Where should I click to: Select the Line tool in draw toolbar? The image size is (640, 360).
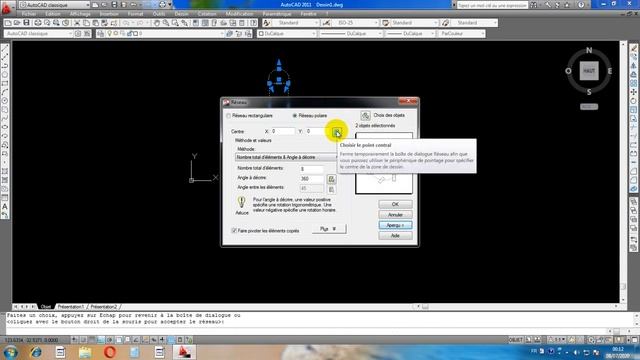5,48
